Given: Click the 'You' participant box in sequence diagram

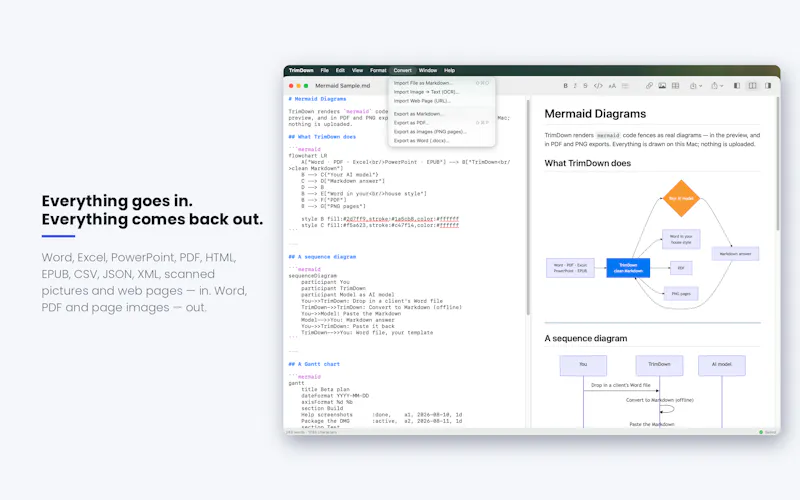Looking at the screenshot, I should (583, 365).
